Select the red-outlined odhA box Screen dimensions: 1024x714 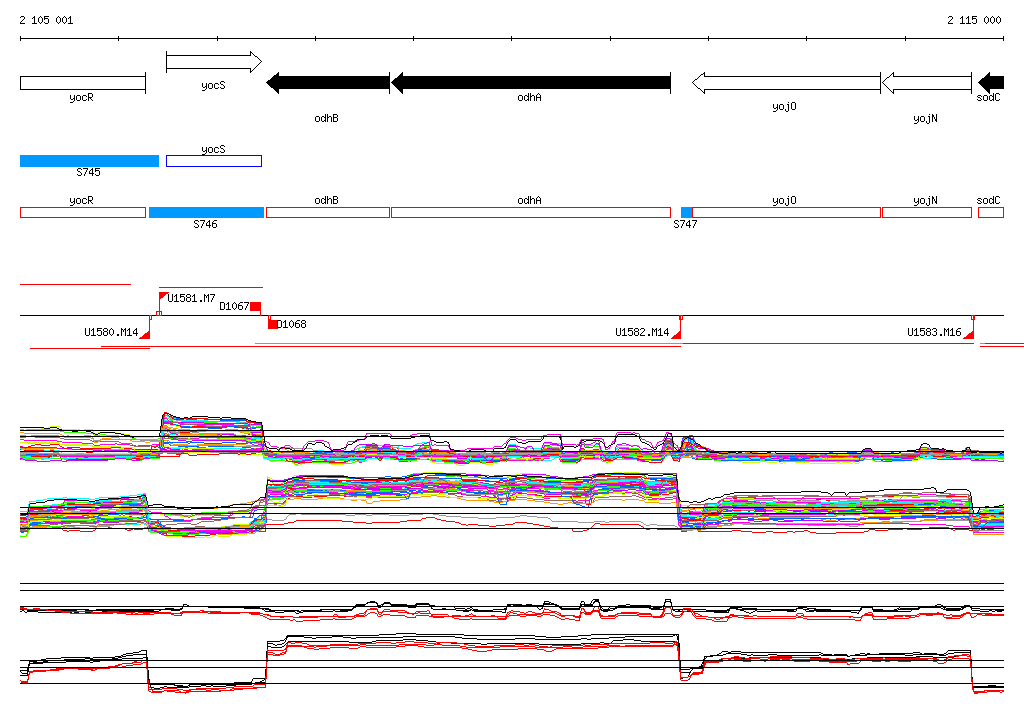(x=530, y=212)
